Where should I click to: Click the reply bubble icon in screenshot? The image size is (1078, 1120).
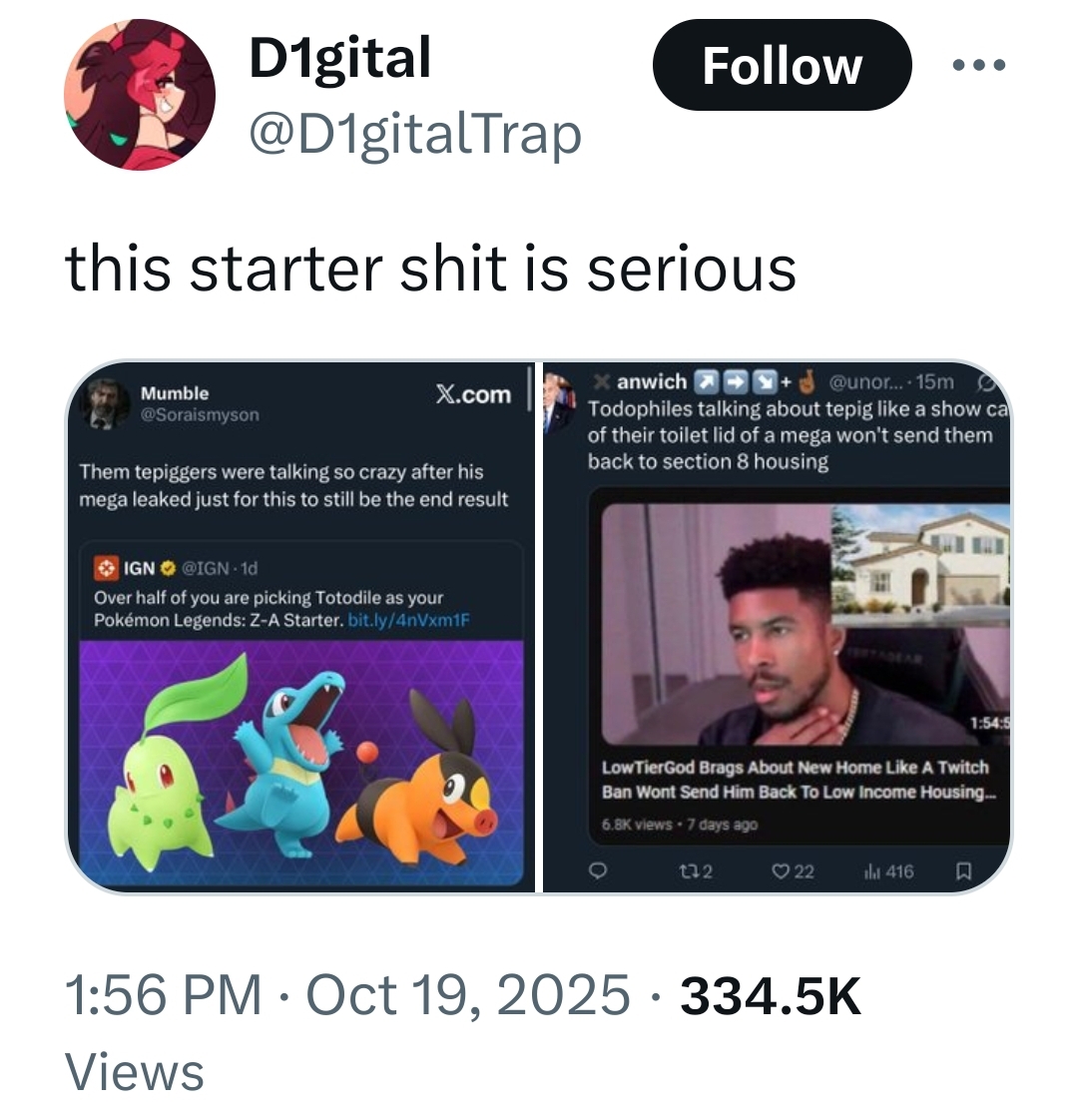pyautogui.click(x=598, y=871)
